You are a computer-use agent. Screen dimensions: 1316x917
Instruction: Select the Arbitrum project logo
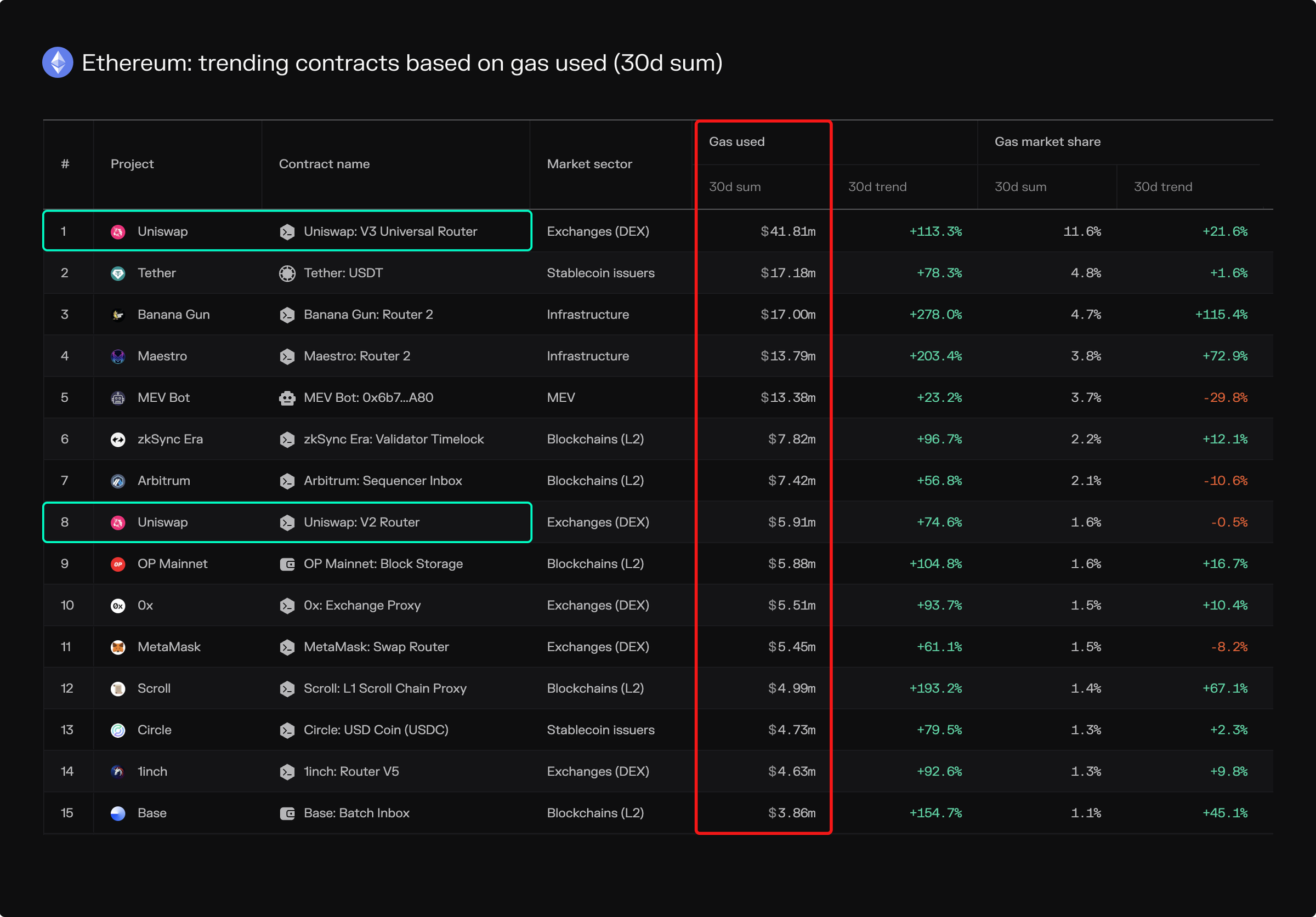click(x=118, y=481)
